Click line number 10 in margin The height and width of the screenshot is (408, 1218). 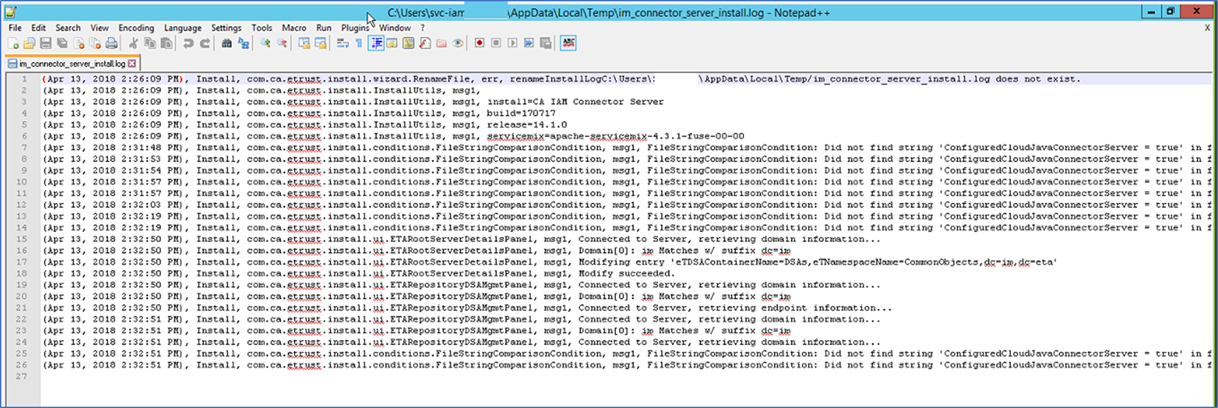20,181
